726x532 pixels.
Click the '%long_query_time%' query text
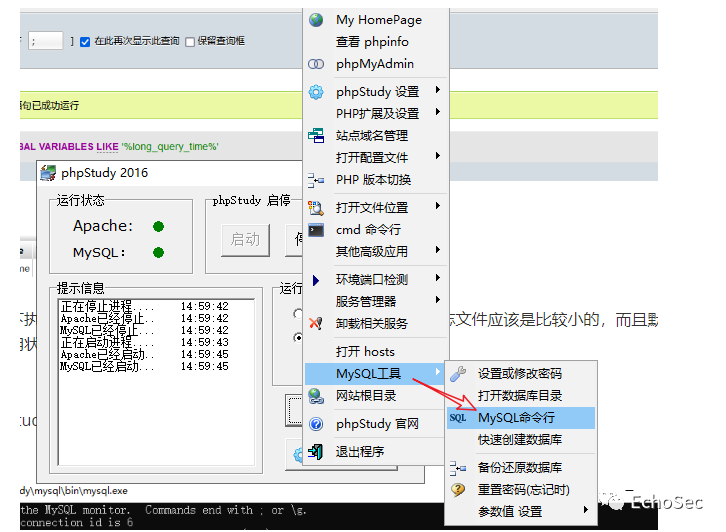(x=170, y=147)
